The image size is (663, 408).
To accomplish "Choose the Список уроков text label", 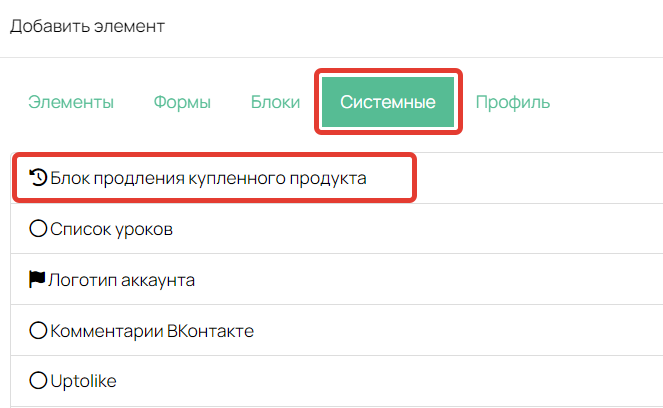I will 111,230.
